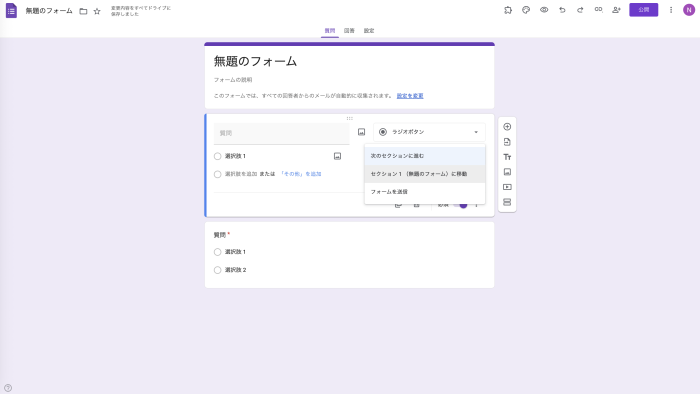Viewport: 700px width, 394px height.
Task: Add a question with the plus-circle icon
Action: (x=507, y=127)
